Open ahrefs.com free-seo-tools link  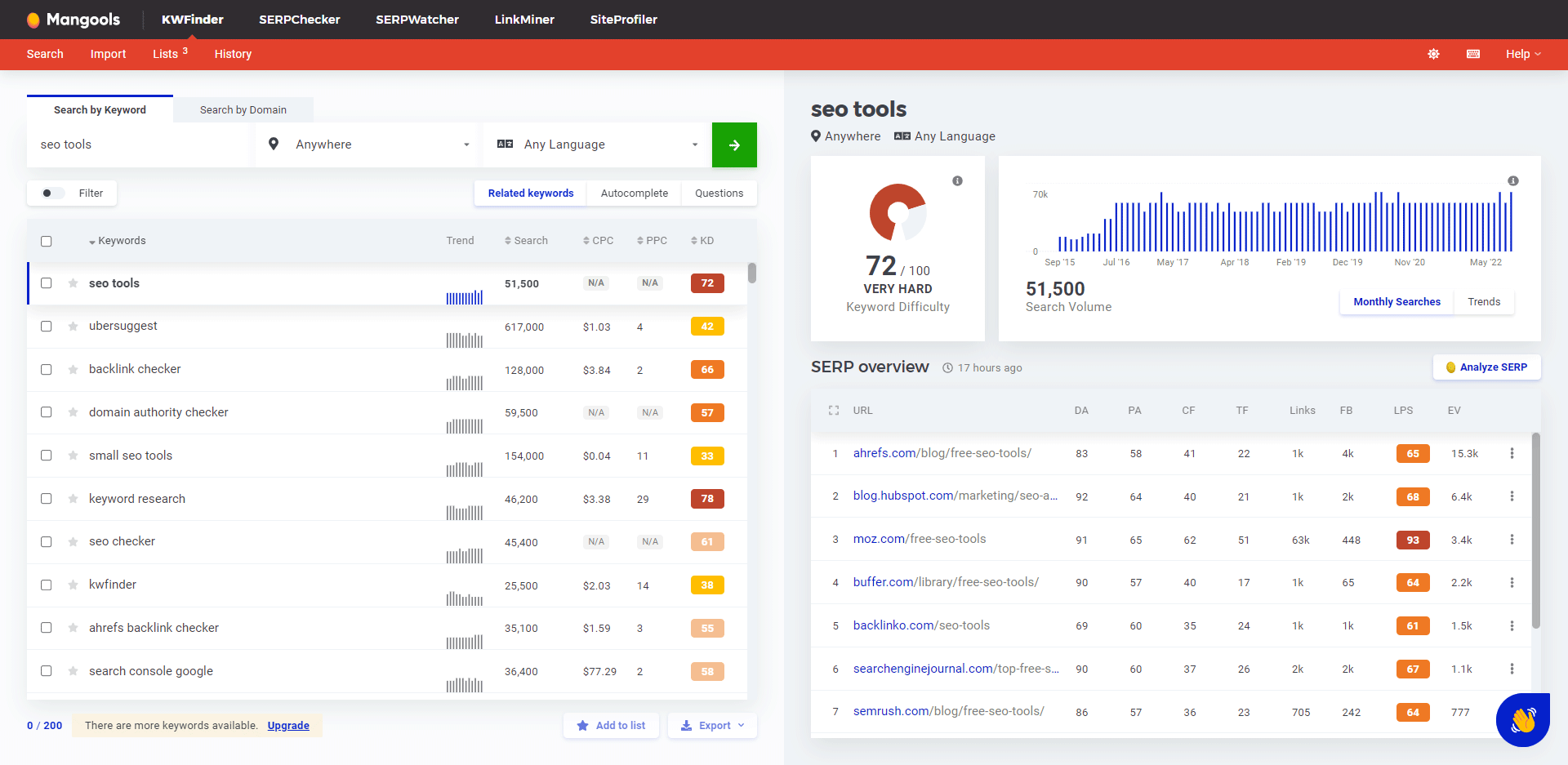pyautogui.click(x=942, y=453)
